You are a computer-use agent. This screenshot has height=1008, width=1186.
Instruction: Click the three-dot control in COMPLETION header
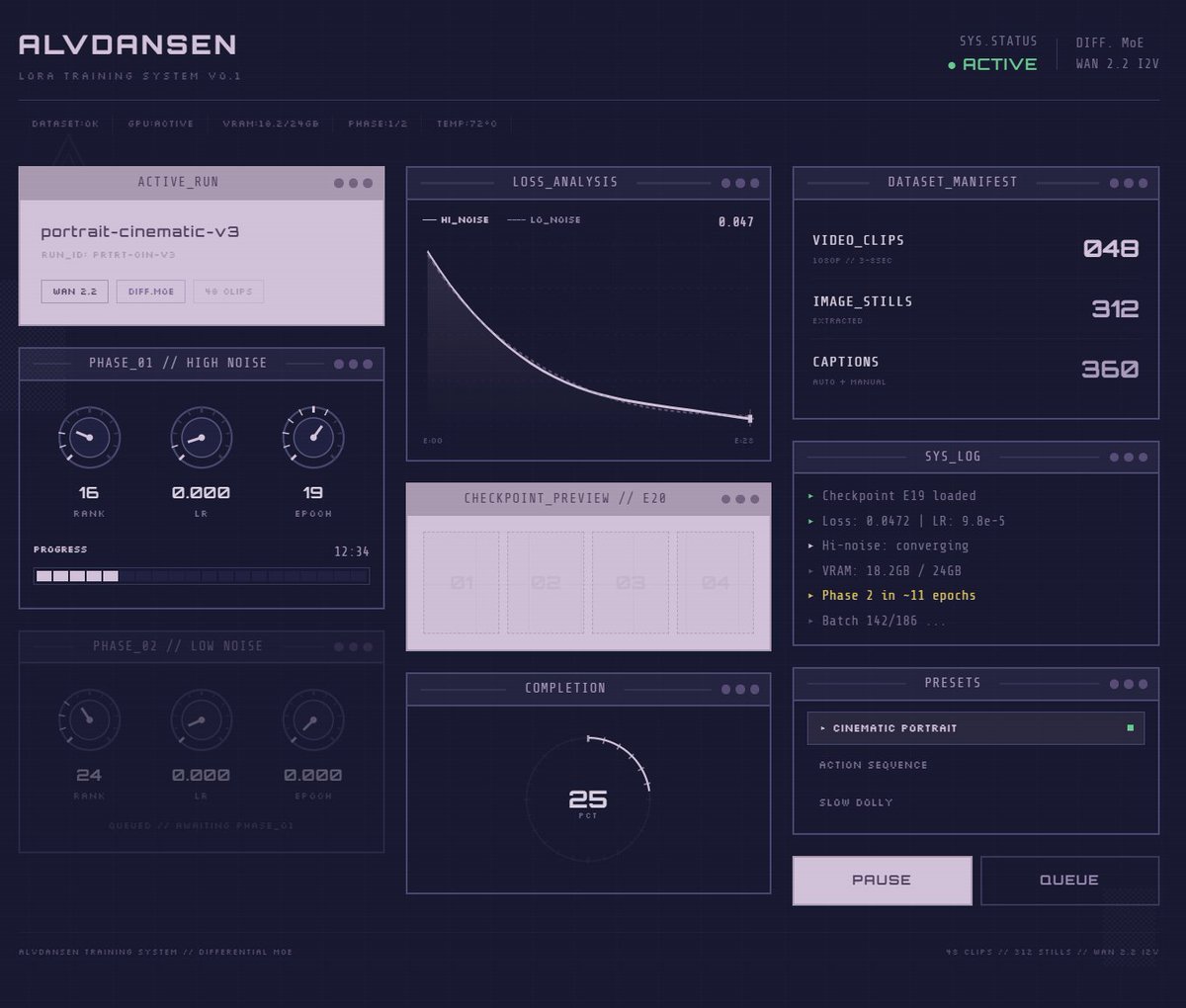[x=740, y=689]
